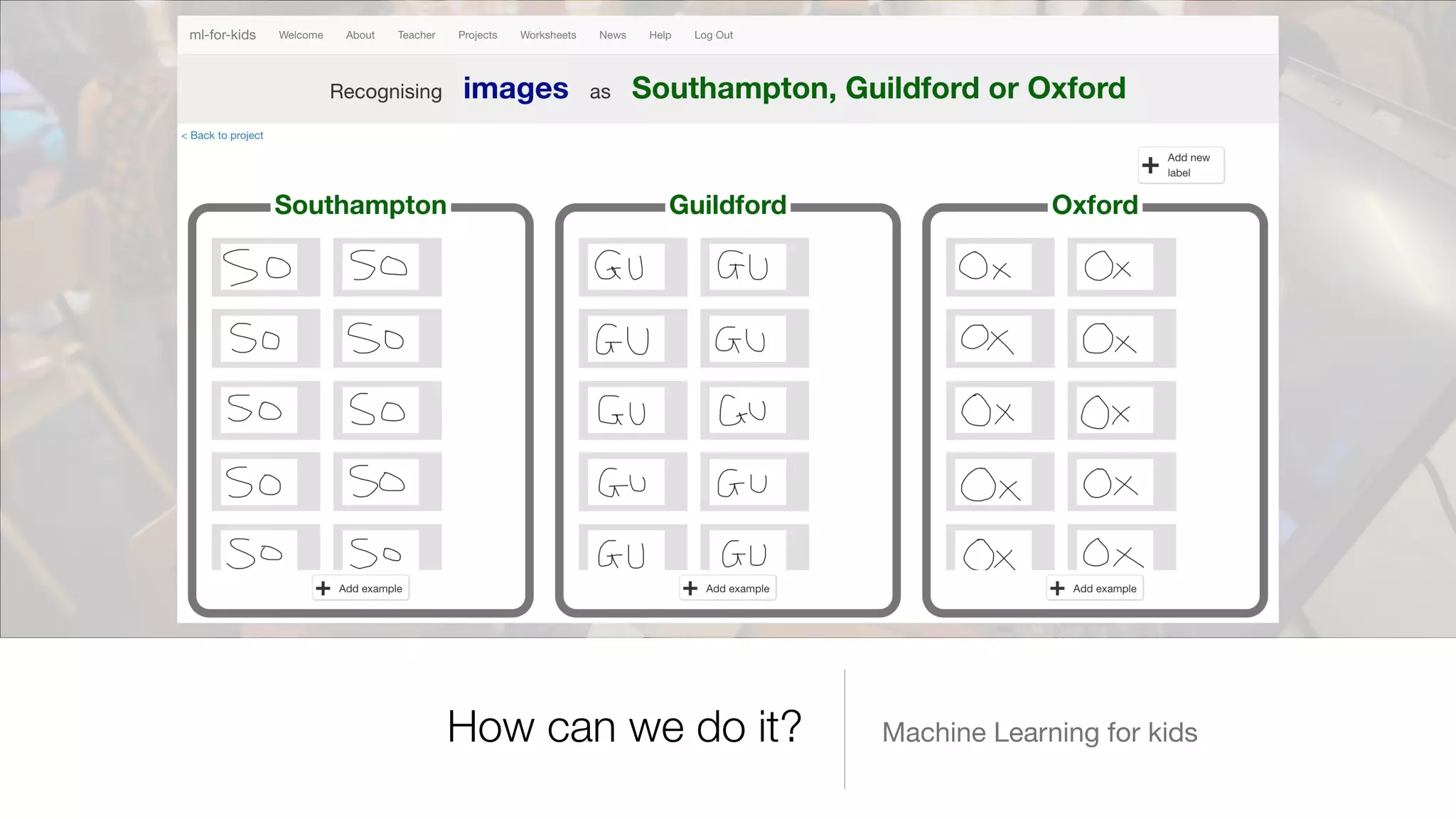The height and width of the screenshot is (819, 1456).
Task: Open the Worksheets page
Action: tap(548, 35)
